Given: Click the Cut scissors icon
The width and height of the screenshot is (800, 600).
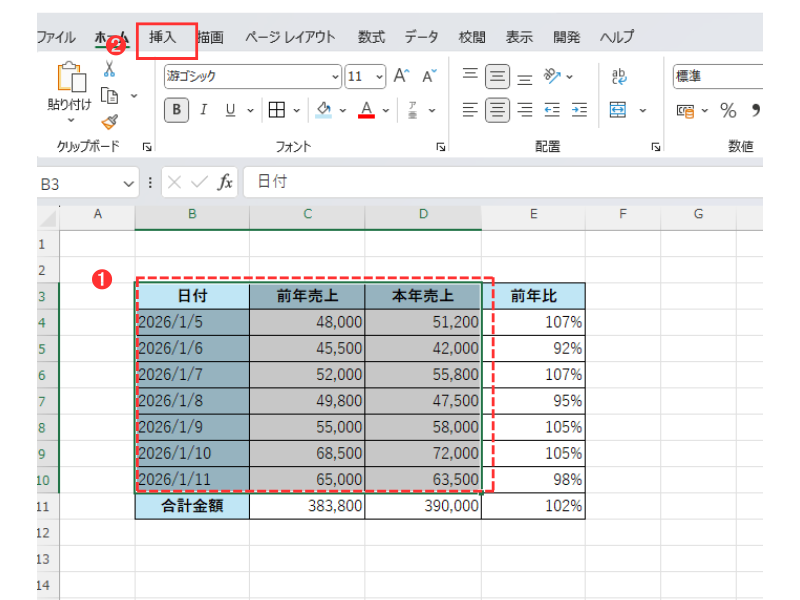Looking at the screenshot, I should 109,69.
